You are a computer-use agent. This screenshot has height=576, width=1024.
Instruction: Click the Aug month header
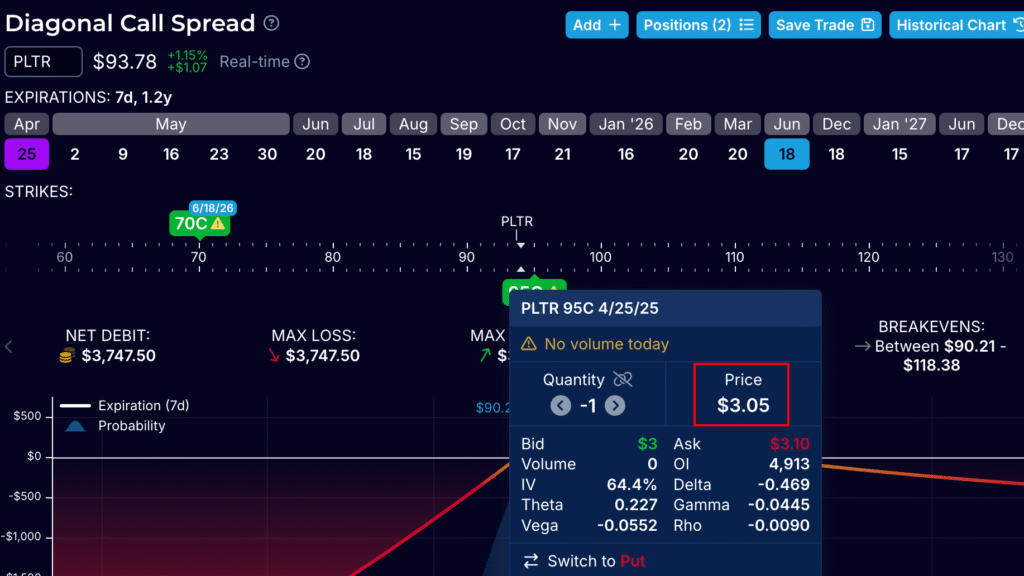pyautogui.click(x=413, y=124)
